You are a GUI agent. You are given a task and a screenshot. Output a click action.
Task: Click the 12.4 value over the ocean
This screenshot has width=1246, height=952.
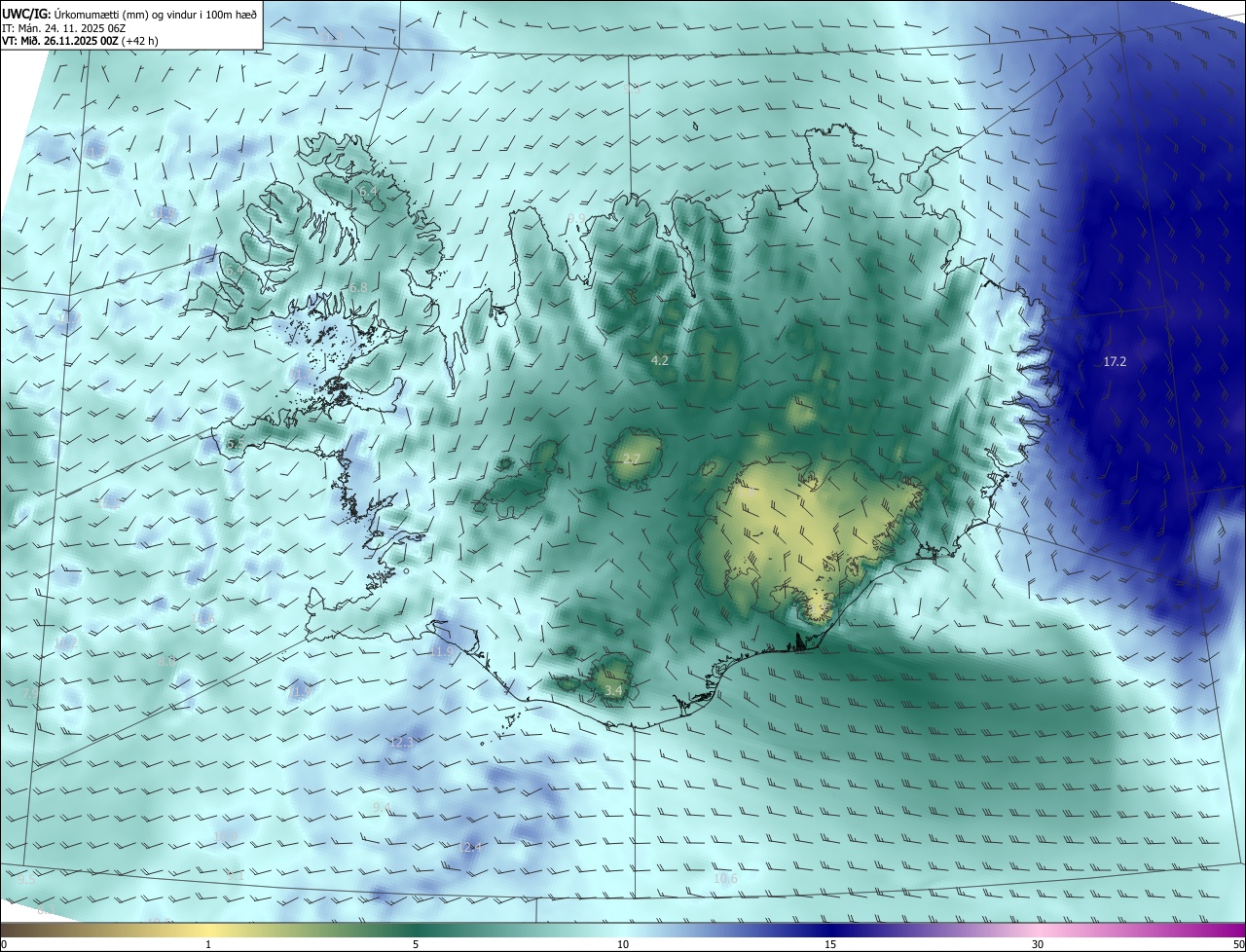coord(471,848)
